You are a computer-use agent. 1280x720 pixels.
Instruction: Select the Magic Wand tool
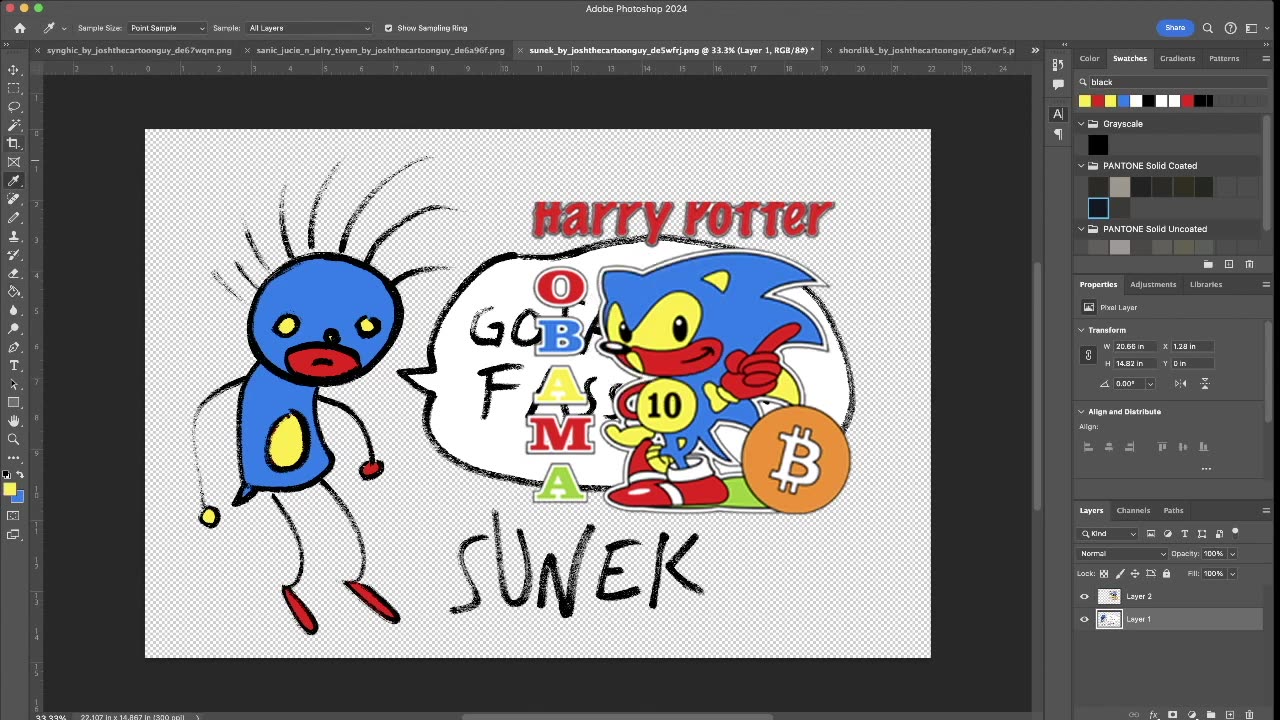[14, 125]
